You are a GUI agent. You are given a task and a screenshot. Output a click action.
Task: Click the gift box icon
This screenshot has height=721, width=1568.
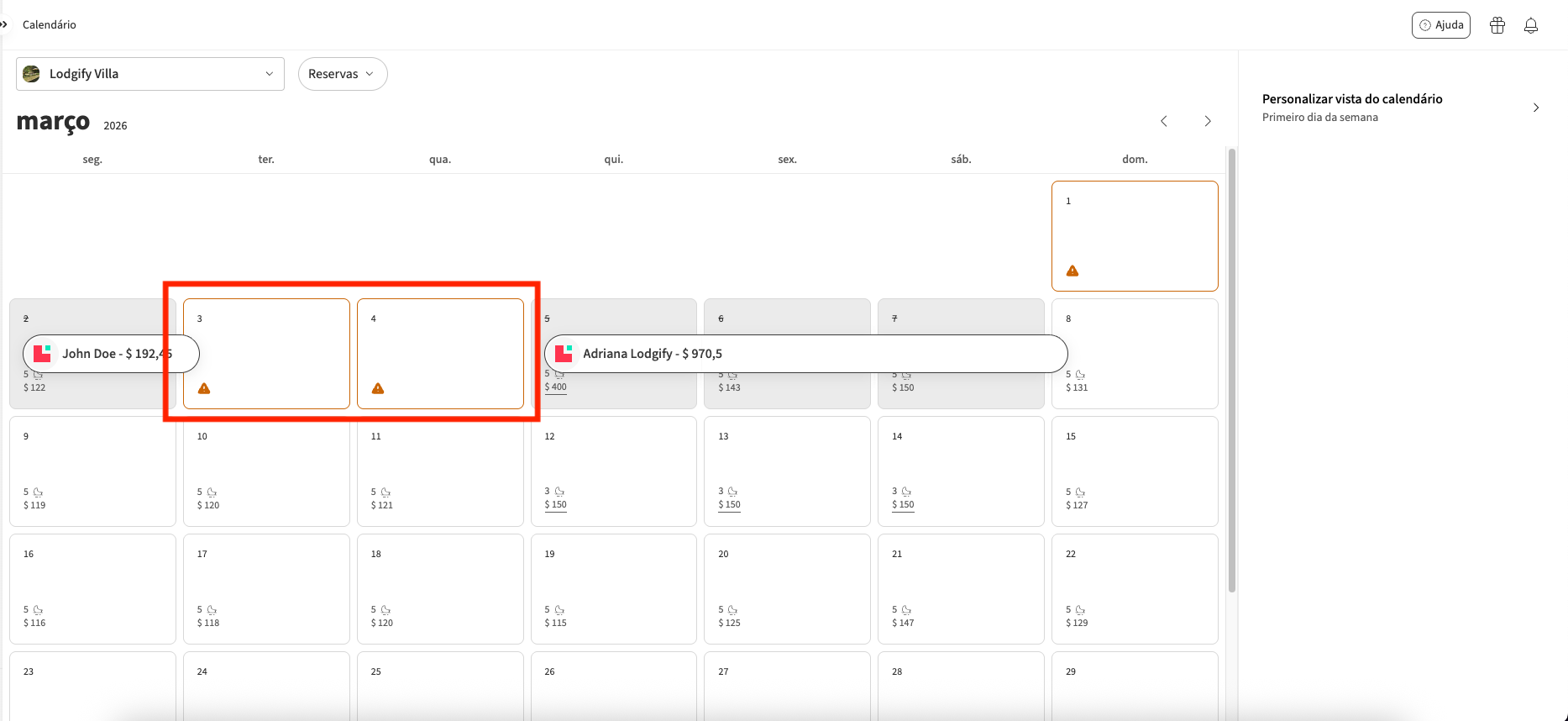[x=1497, y=25]
